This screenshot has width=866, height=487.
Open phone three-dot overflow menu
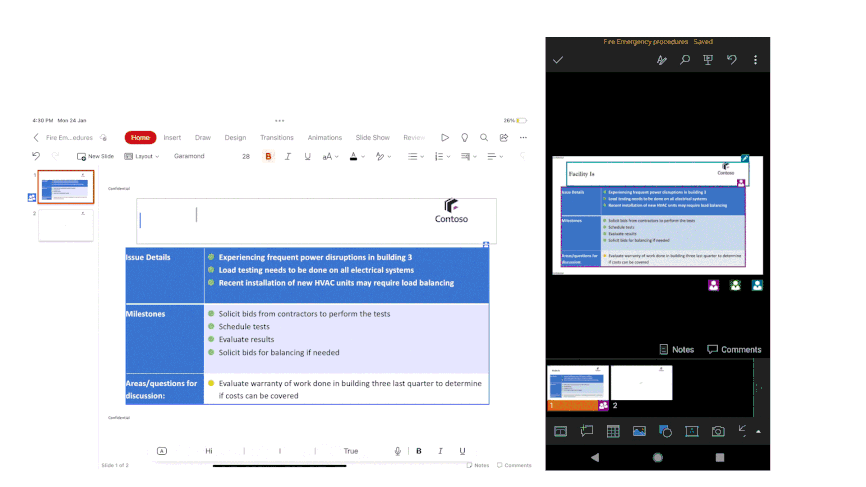(x=756, y=60)
